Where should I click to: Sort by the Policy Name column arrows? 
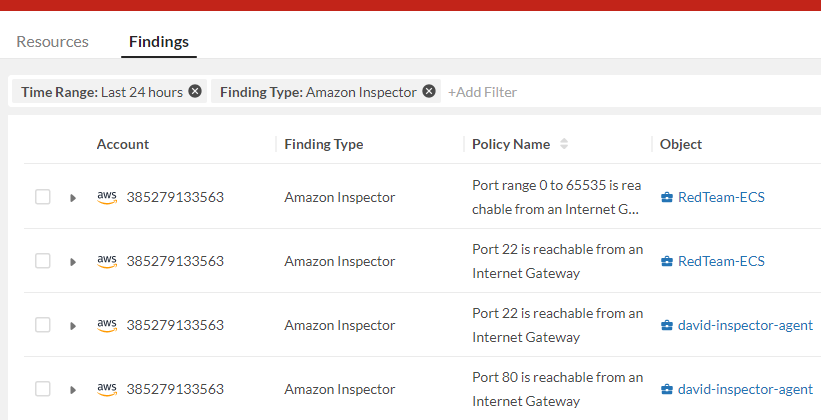pos(564,144)
